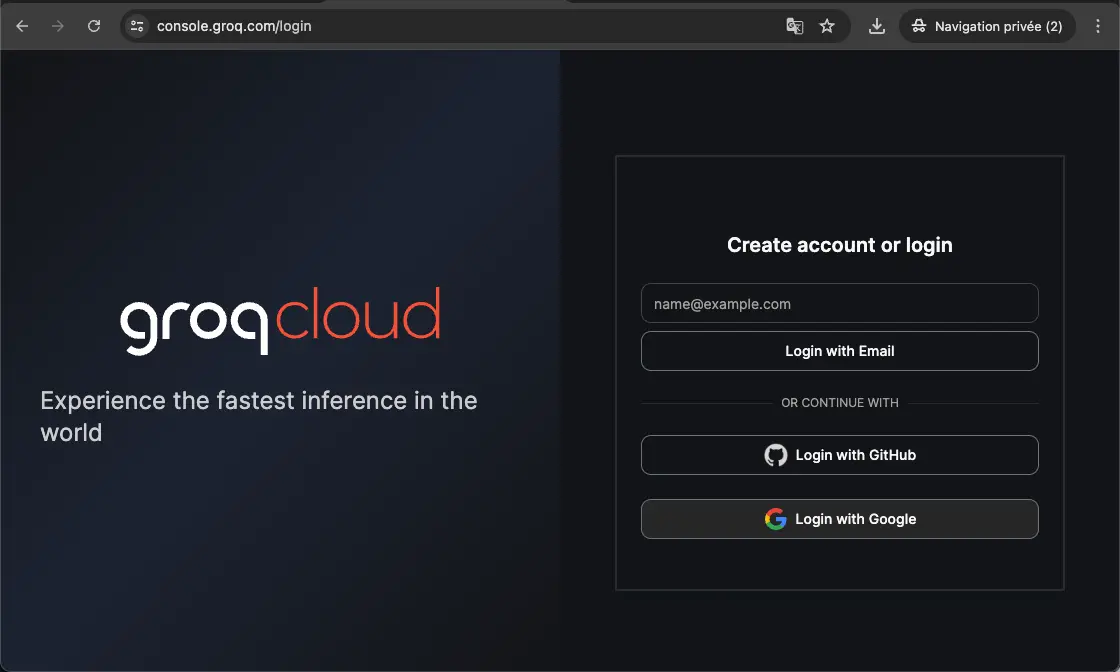Click the Create account or login heading

839,245
